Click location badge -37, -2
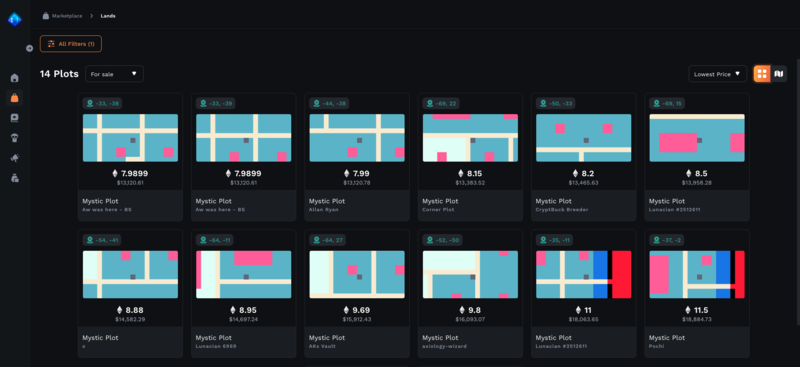Screen dimensions: 800x367 [x=666, y=240]
